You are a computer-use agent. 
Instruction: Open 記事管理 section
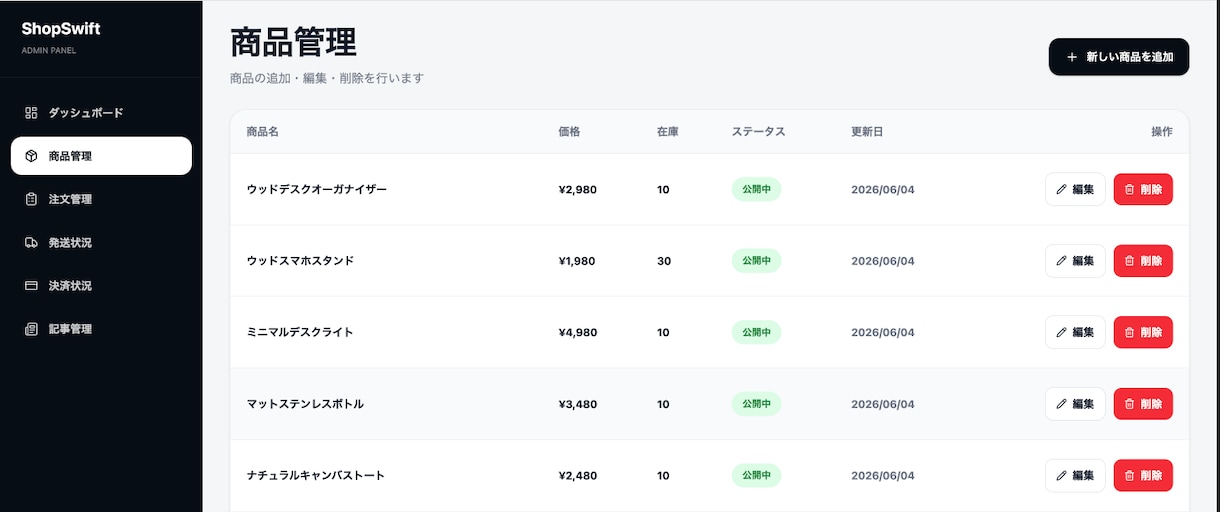click(x=101, y=329)
